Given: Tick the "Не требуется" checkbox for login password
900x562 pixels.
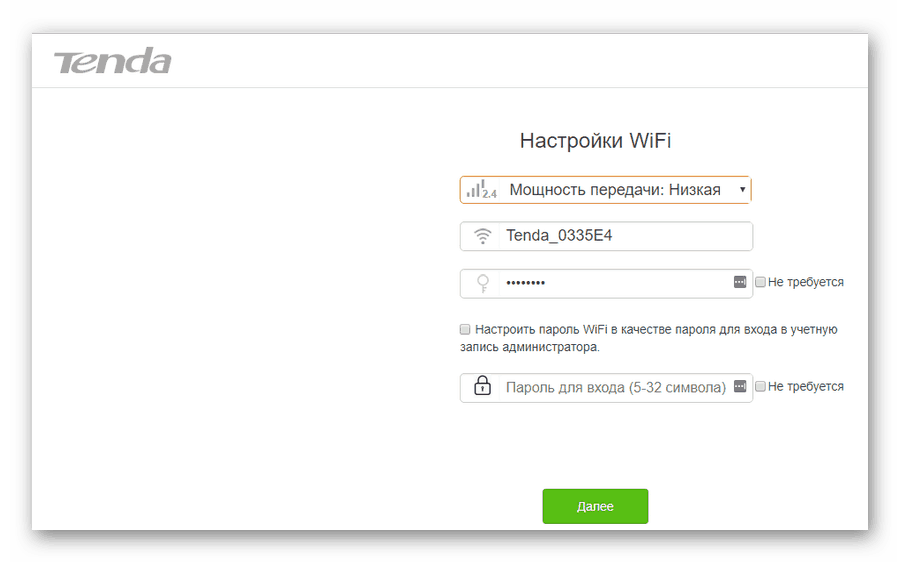Looking at the screenshot, I should (x=761, y=387).
